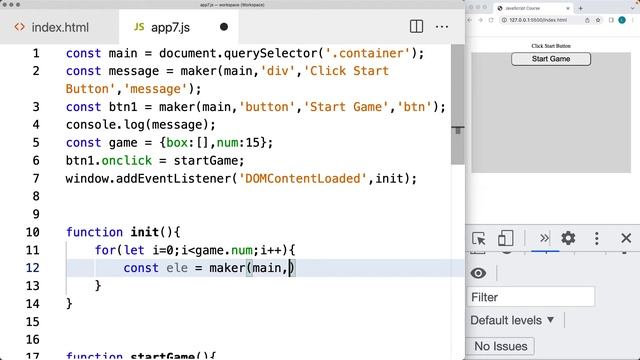
Task: View site information icon in address bar
Action: click(504, 20)
